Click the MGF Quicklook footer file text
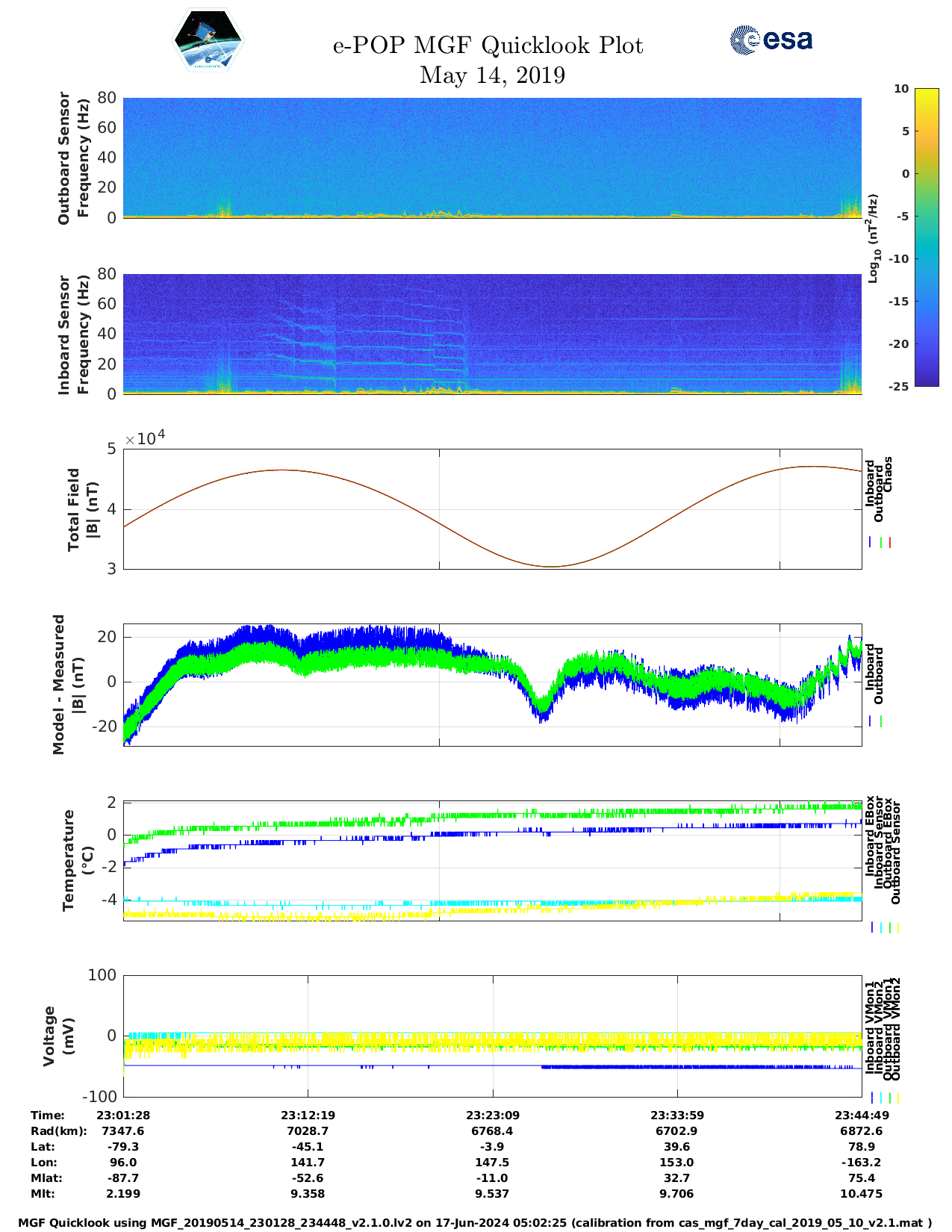The image size is (952, 1232). pos(475,1223)
